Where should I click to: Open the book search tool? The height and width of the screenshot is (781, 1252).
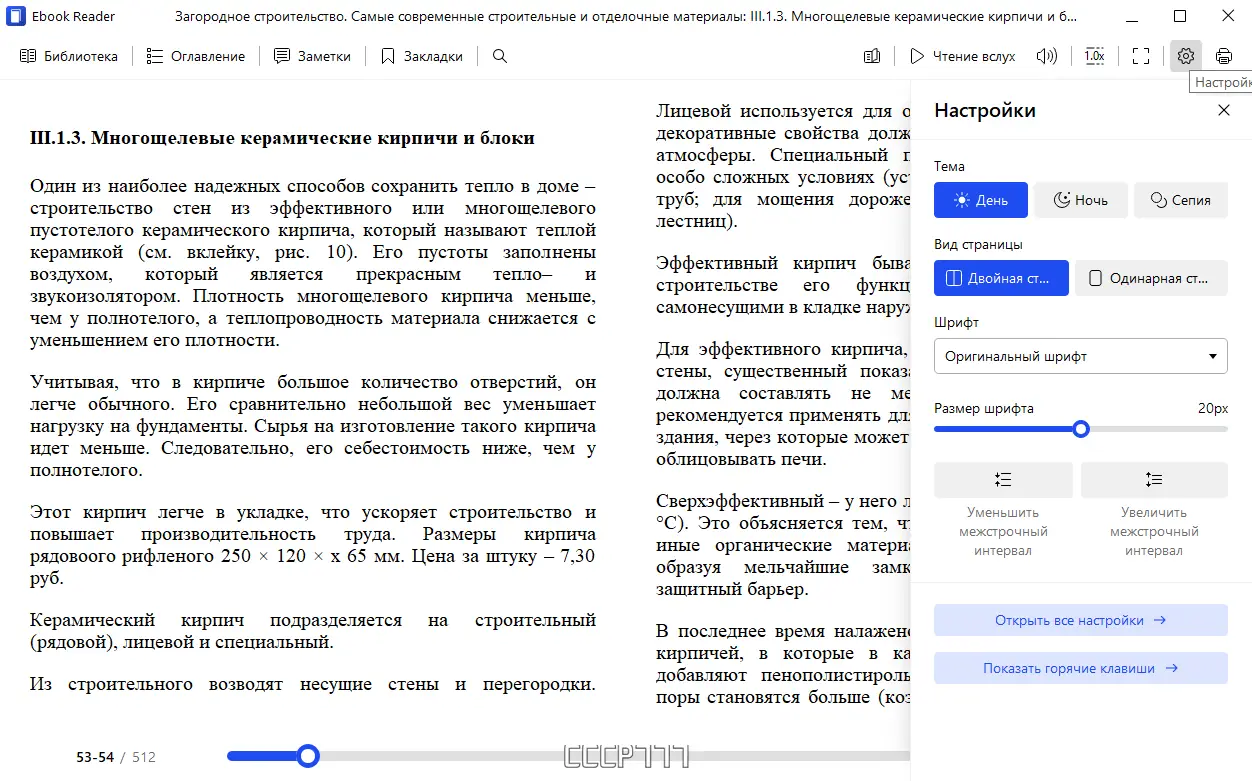point(499,56)
